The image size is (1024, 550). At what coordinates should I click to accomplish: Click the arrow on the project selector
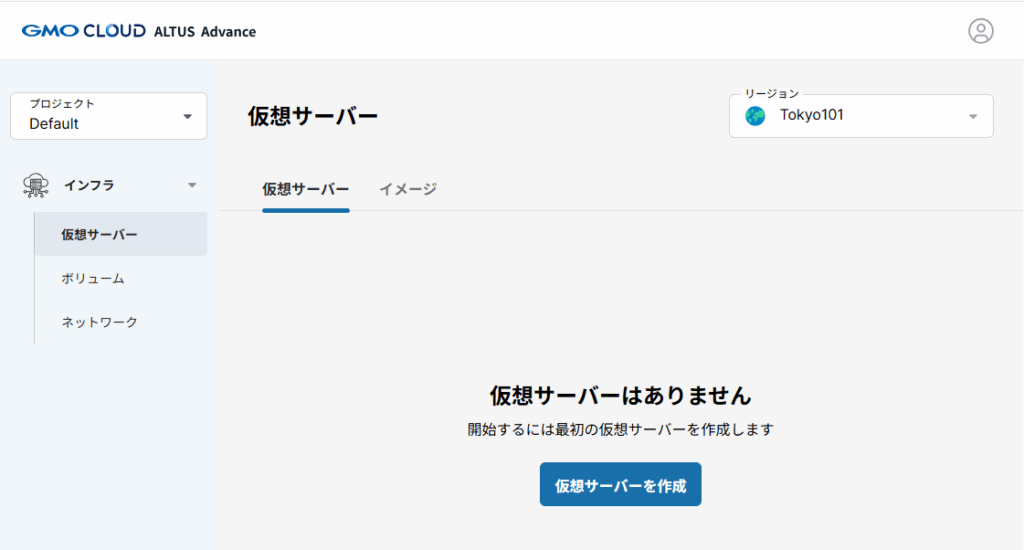click(x=187, y=117)
